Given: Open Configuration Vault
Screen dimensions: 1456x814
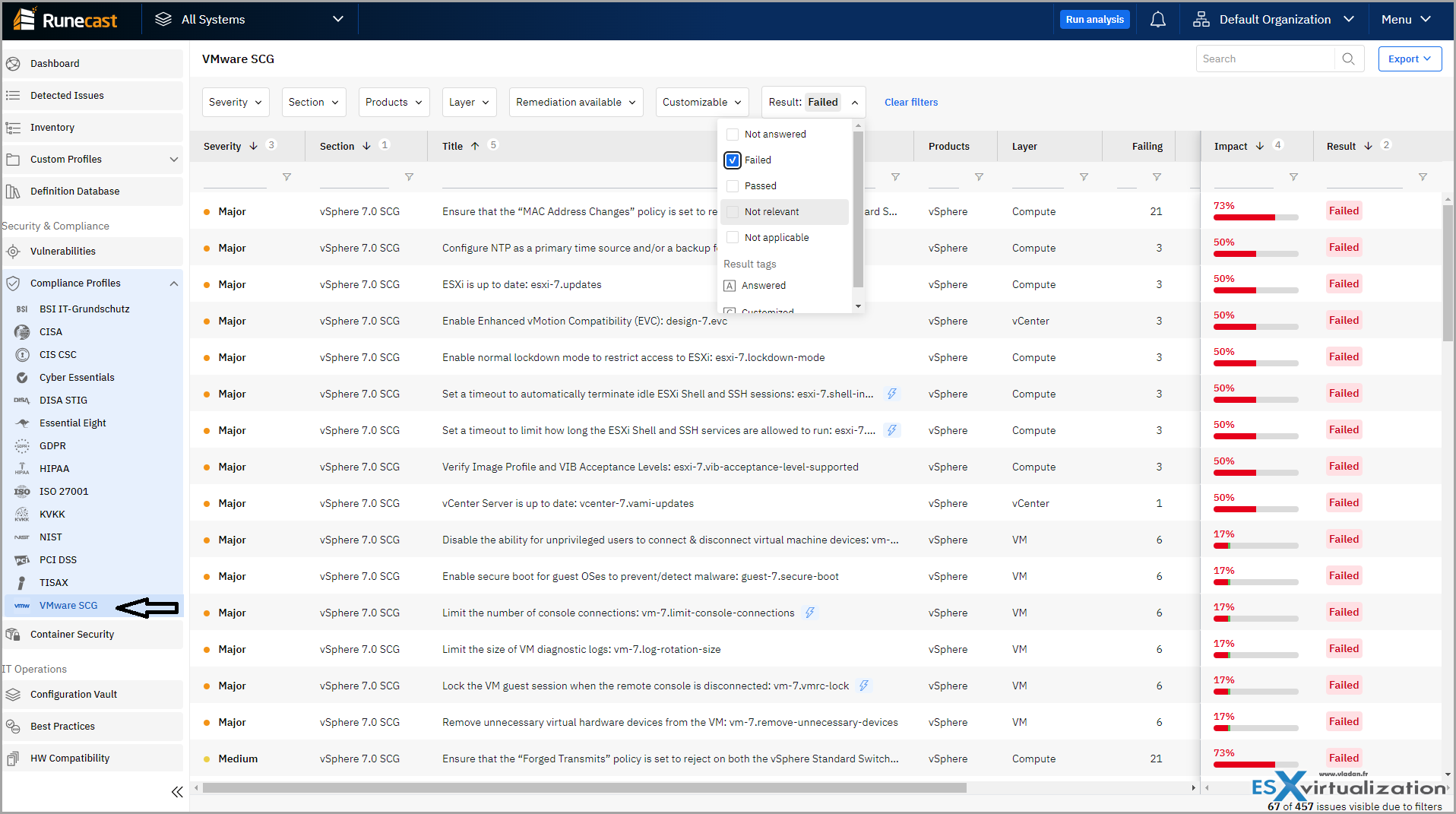Looking at the screenshot, I should tap(92, 695).
